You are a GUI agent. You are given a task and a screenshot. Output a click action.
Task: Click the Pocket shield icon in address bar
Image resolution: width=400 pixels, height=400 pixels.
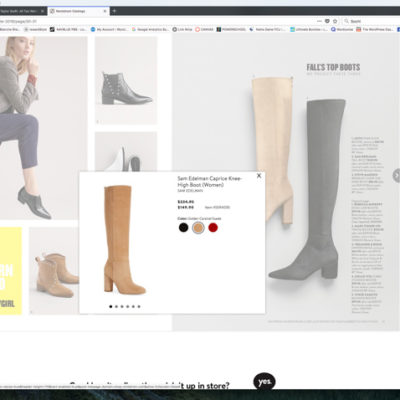pos(327,21)
